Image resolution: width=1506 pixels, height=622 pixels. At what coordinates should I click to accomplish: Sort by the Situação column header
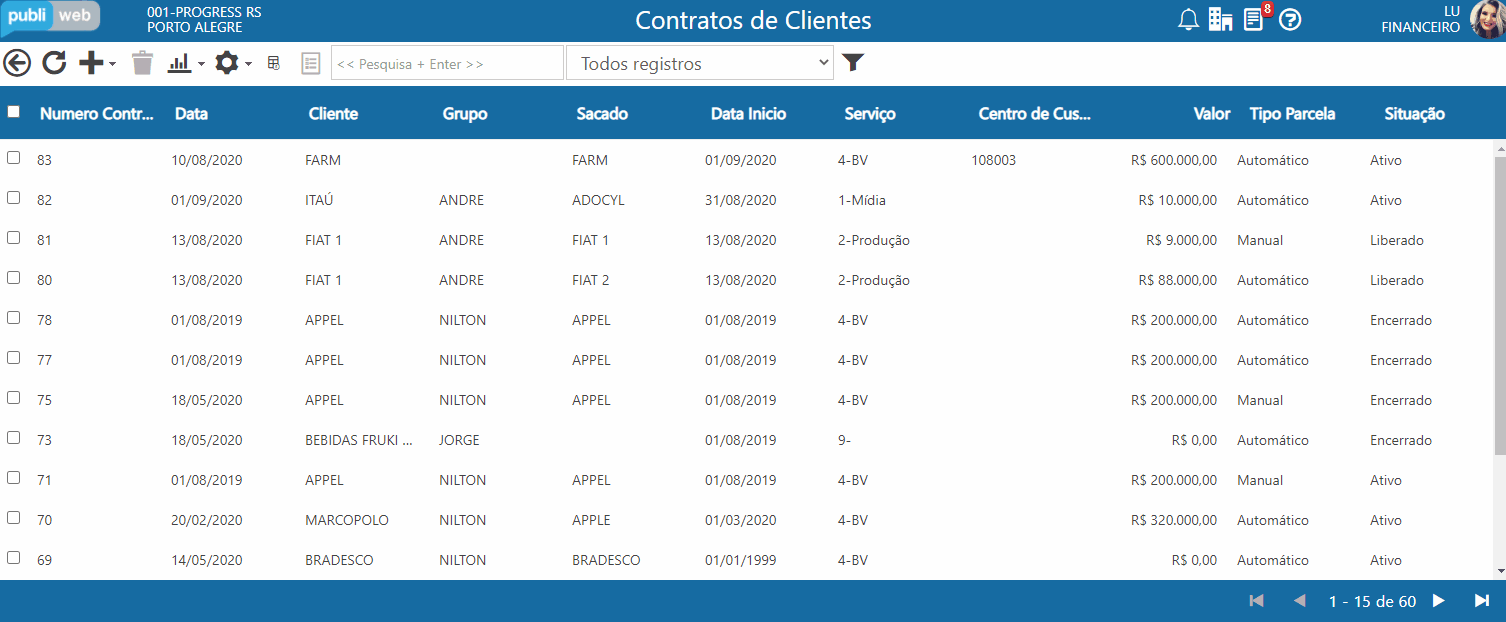[x=1414, y=114]
